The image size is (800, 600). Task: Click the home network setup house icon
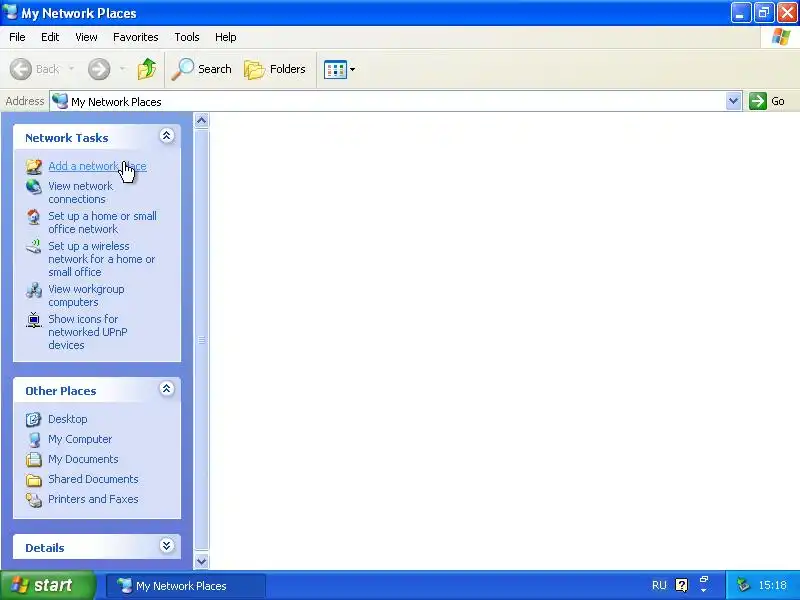click(x=34, y=217)
